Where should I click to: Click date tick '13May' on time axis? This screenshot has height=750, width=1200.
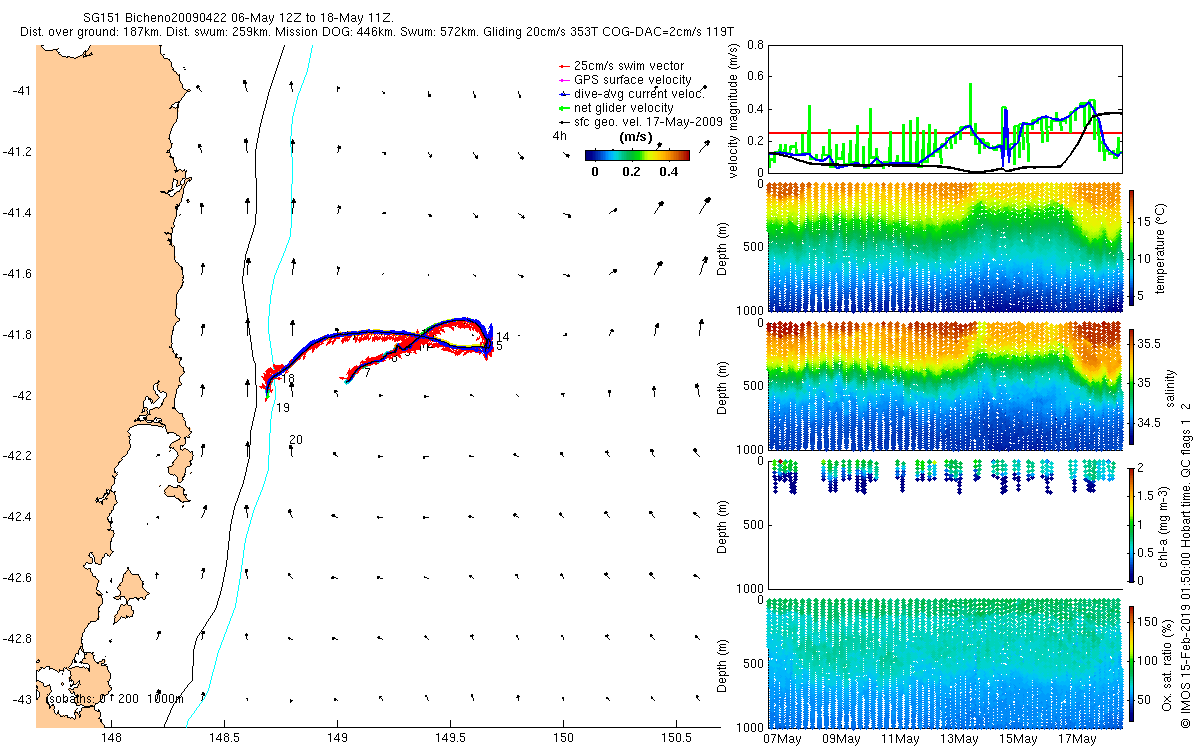(959, 739)
